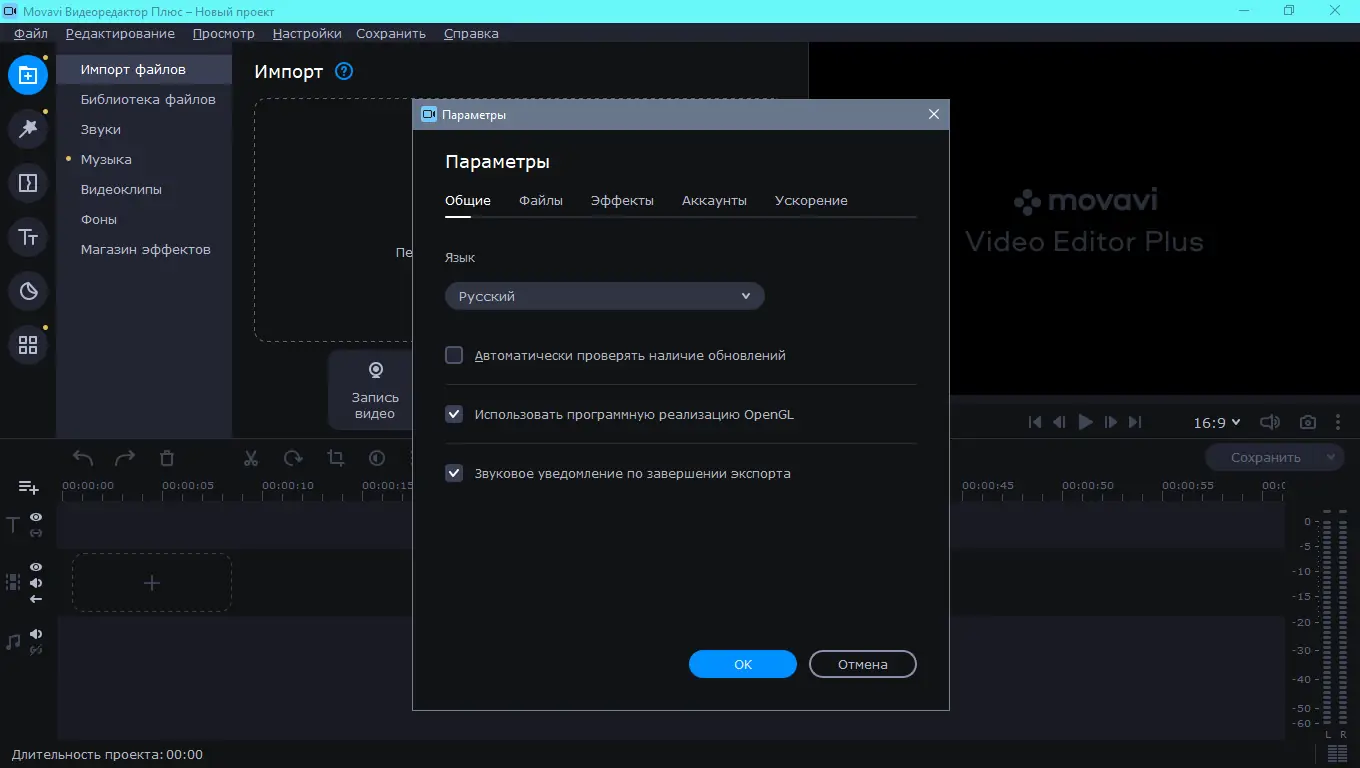Open the titles panel icon

coord(28,237)
